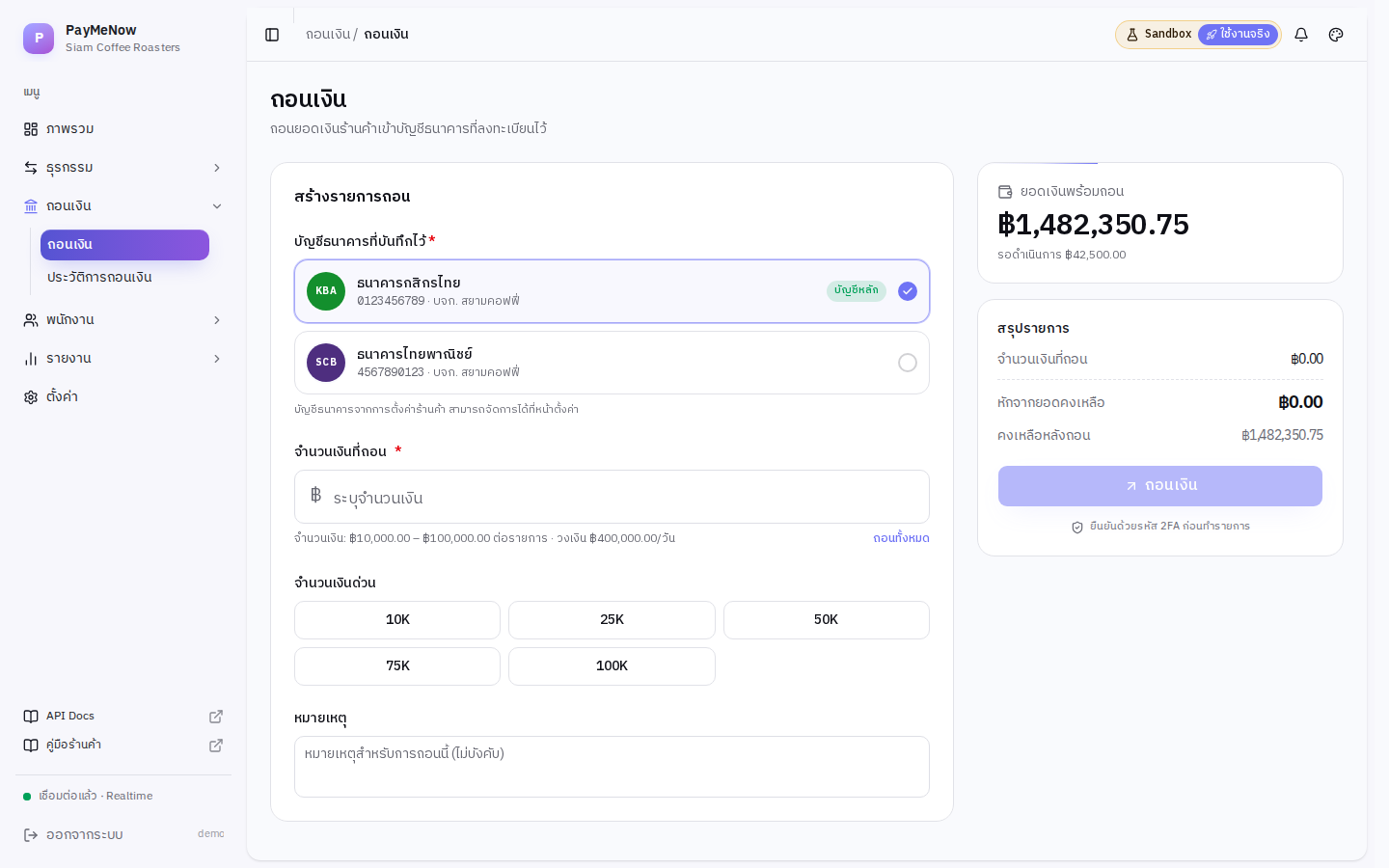Choose the 75K quick amount

397,666
